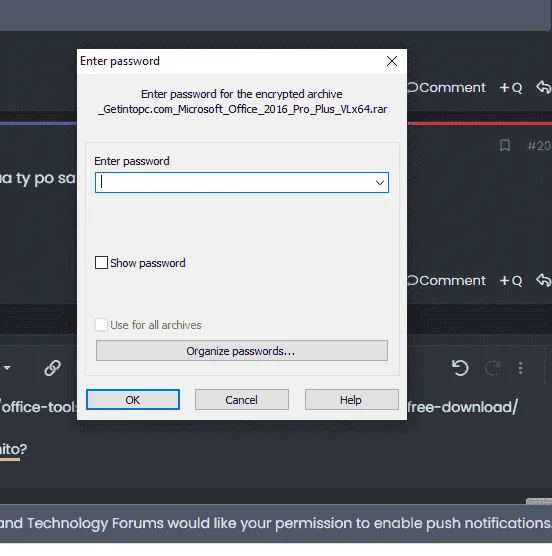
Task: Open Organize passwords settings
Action: click(242, 351)
